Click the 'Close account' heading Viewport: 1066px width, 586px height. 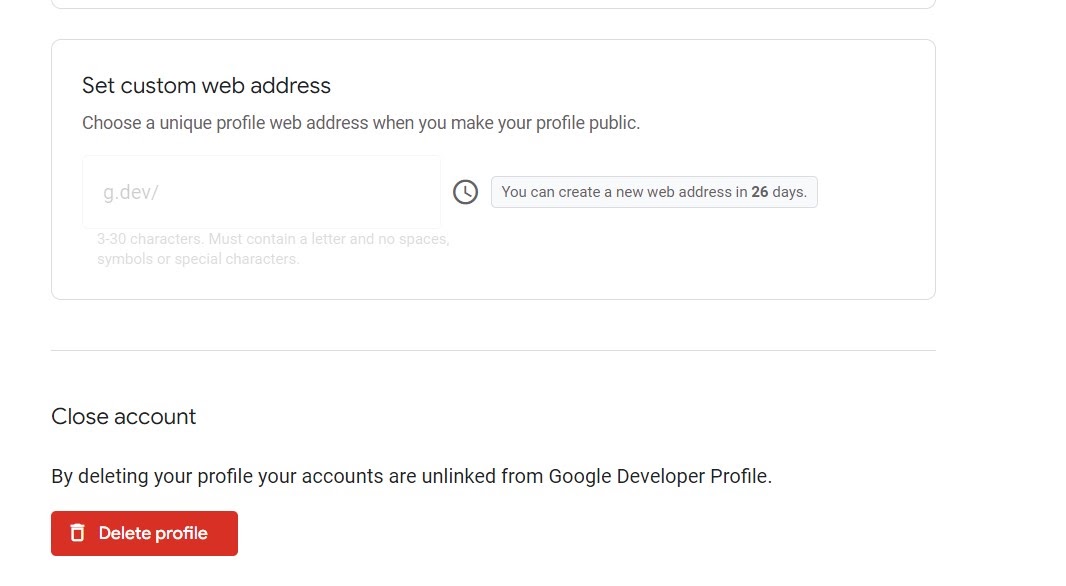123,417
